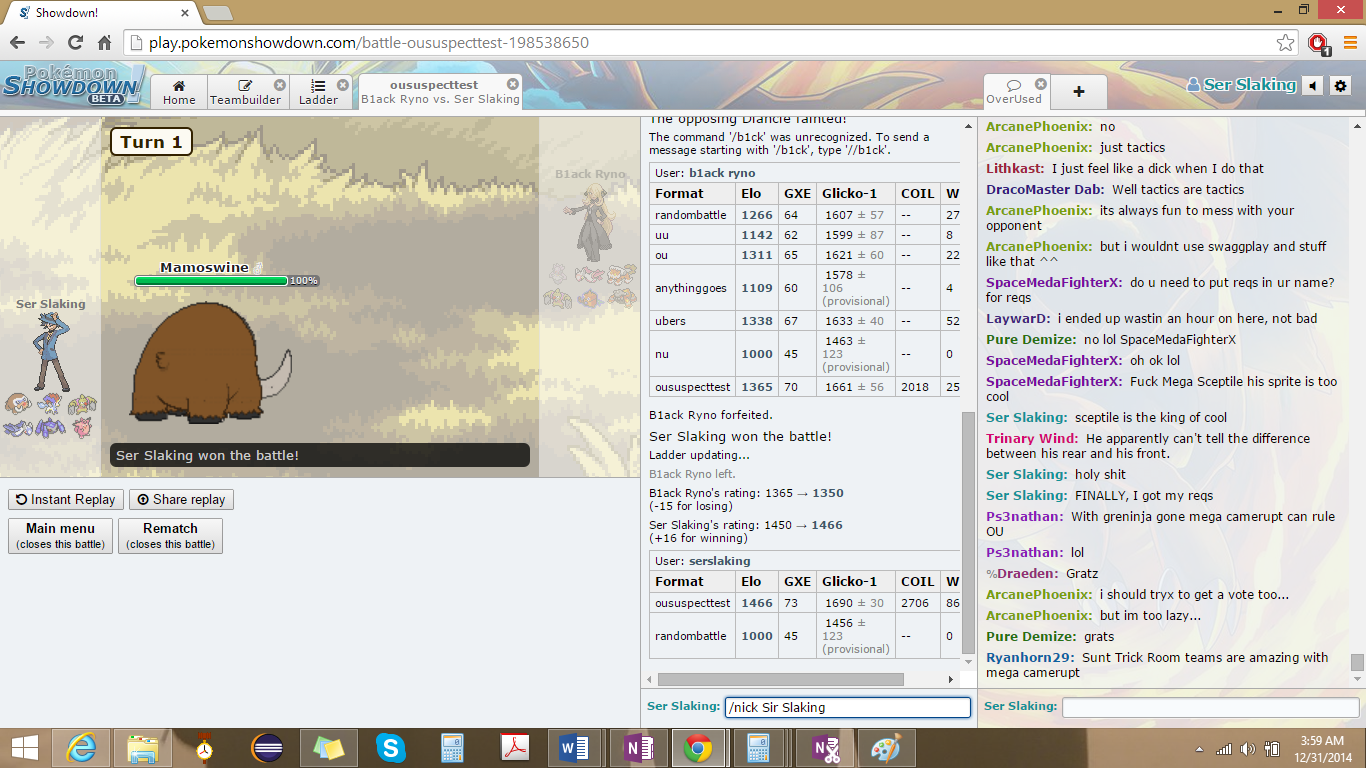
Task: Mute sound with the speaker icon
Action: (1313, 86)
